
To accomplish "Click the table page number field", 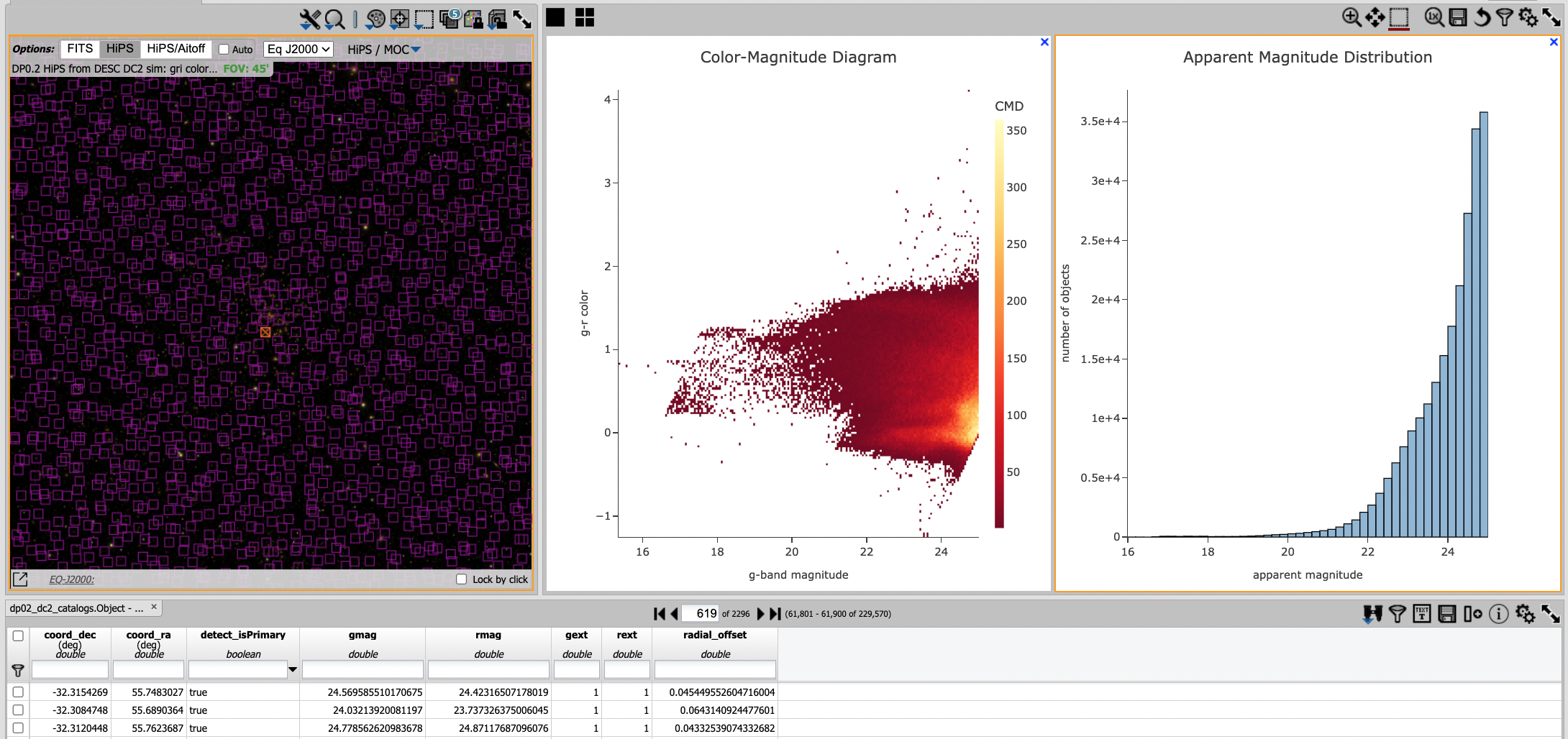I will 700,613.
